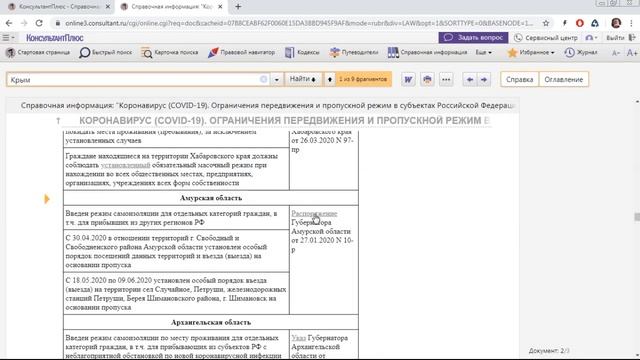The image size is (640, 360).
Task: Open search history dropdown arrow
Action: click(277, 80)
